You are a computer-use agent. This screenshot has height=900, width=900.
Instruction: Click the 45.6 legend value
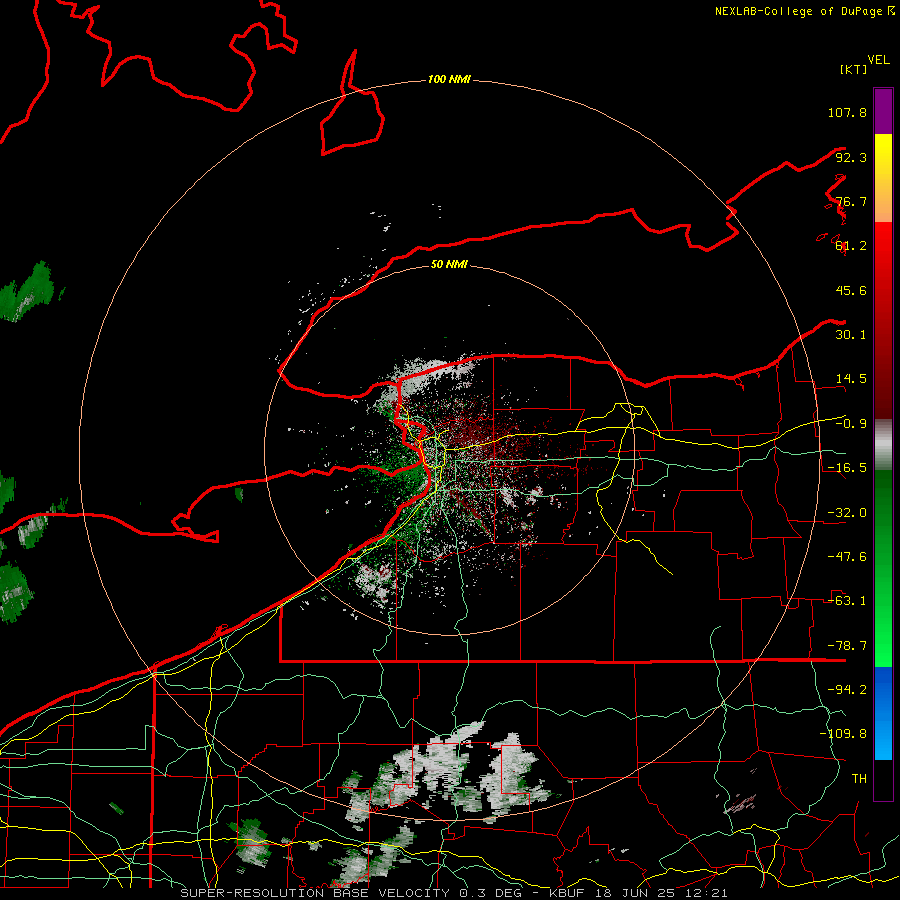pyautogui.click(x=851, y=290)
